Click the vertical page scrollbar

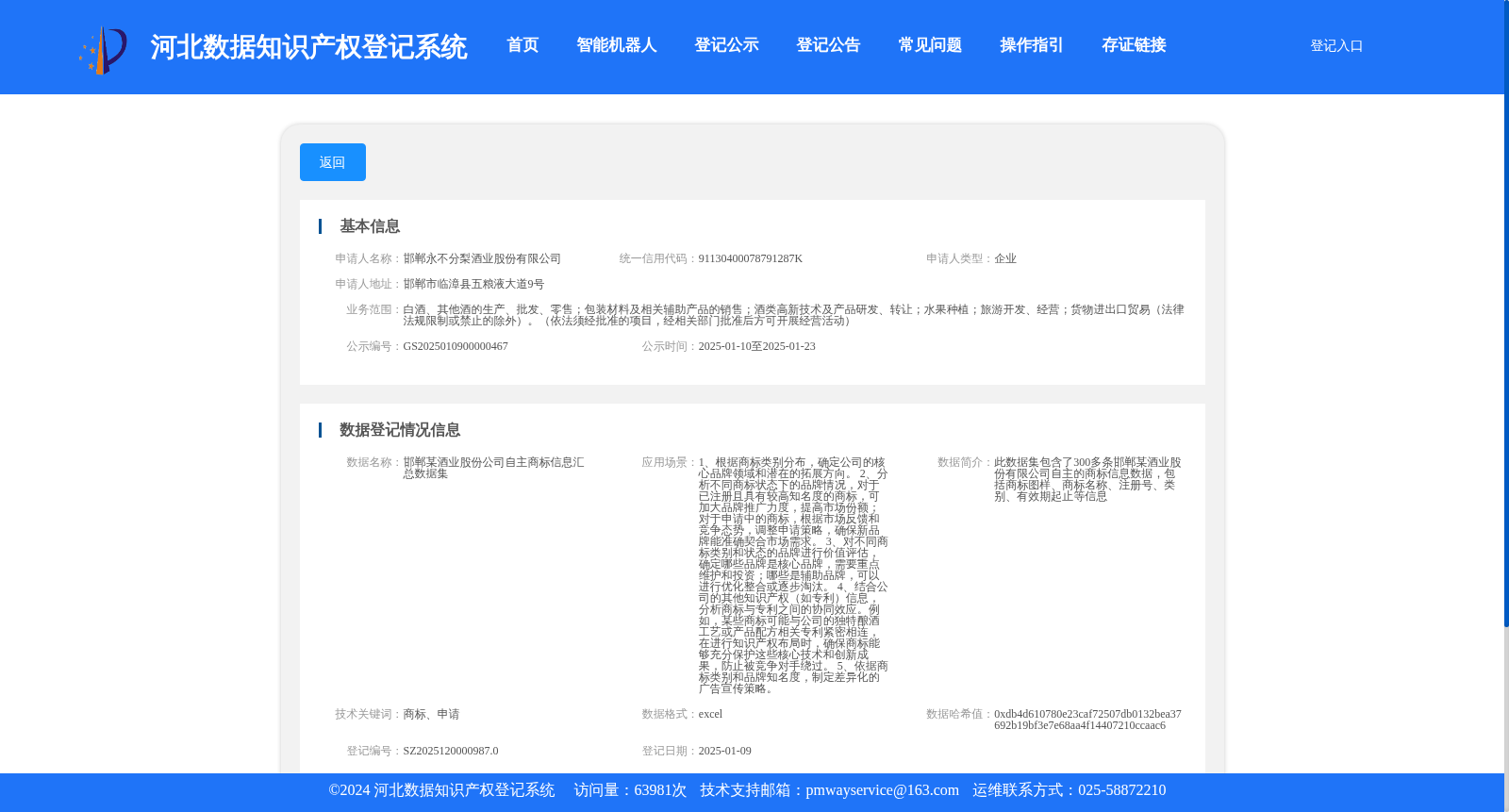tap(1506, 313)
